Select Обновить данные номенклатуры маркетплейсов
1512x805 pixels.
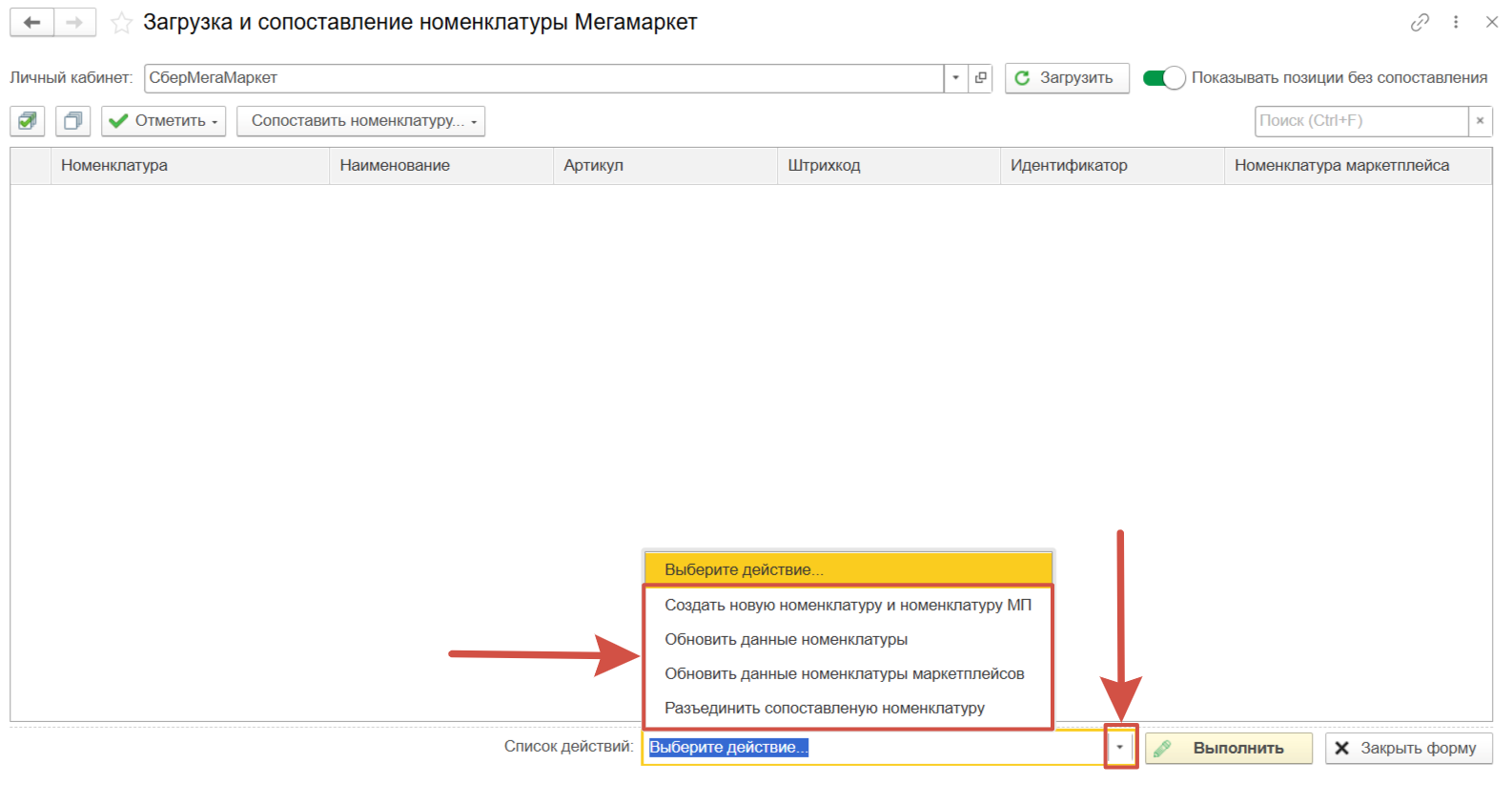pos(844,673)
